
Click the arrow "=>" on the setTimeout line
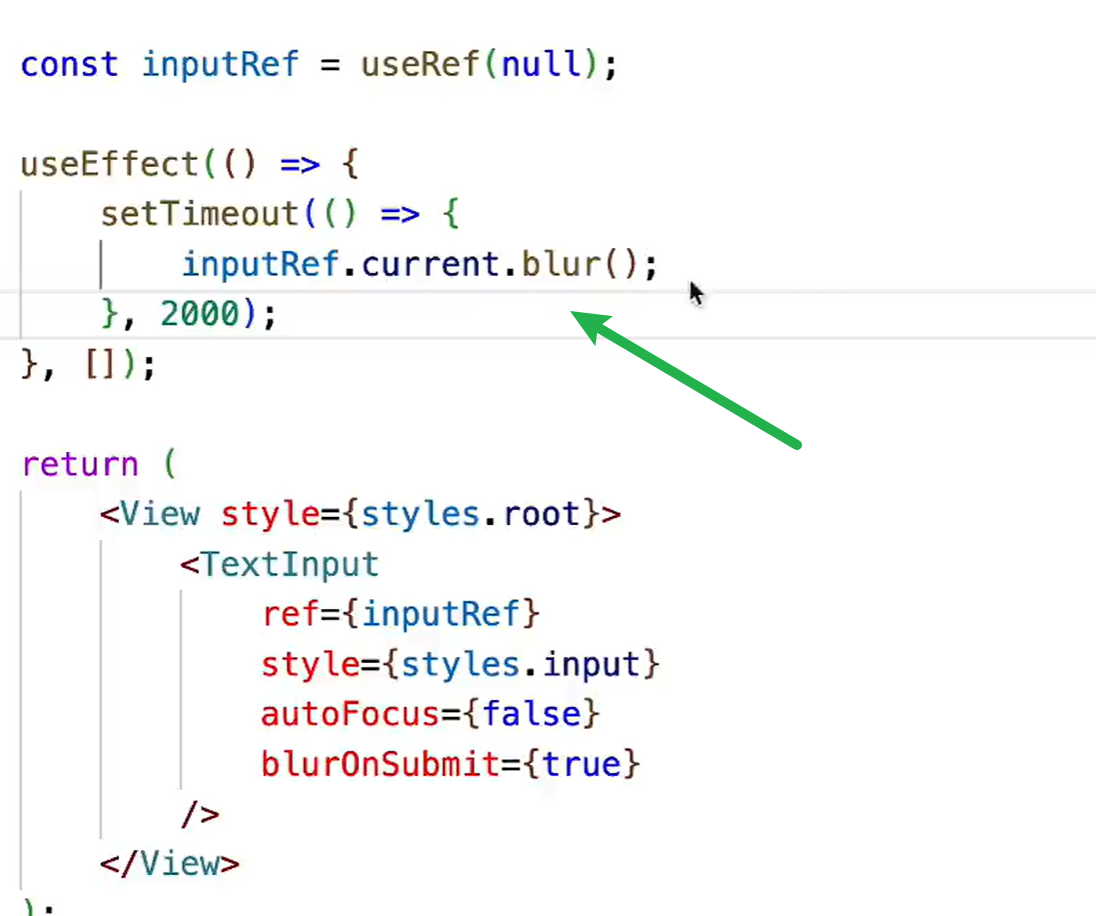point(401,215)
